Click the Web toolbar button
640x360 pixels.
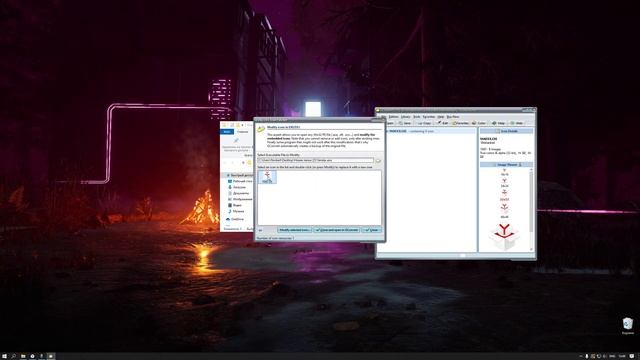click(x=516, y=123)
